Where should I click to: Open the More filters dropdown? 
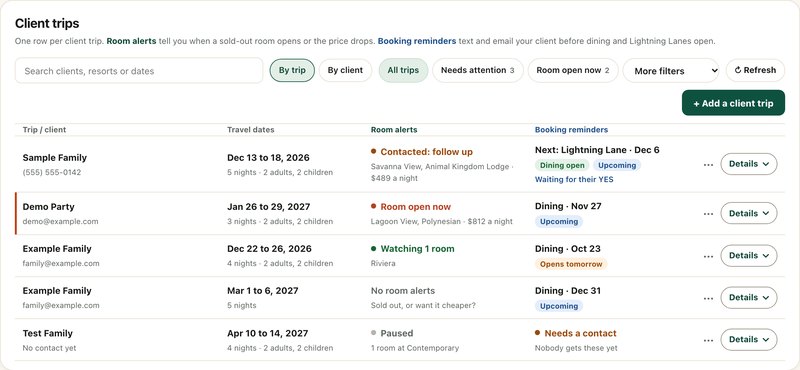point(671,71)
